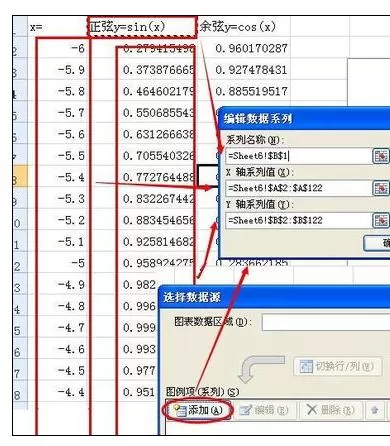The width and height of the screenshot is (390, 446).
Task: Click the Y axis values field =Sheet6!$B$2:$B$122
Action: pos(298,220)
